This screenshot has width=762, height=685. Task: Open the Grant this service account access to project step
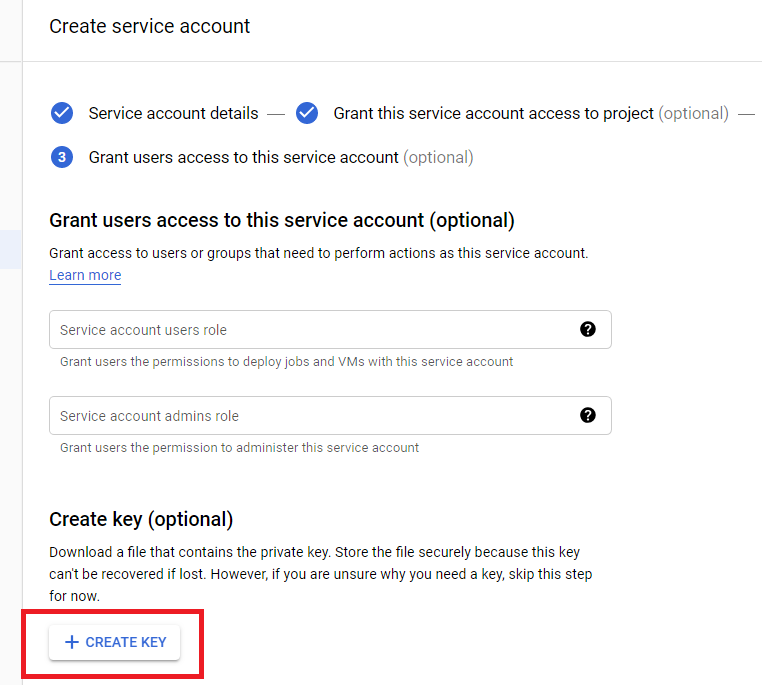coord(493,113)
